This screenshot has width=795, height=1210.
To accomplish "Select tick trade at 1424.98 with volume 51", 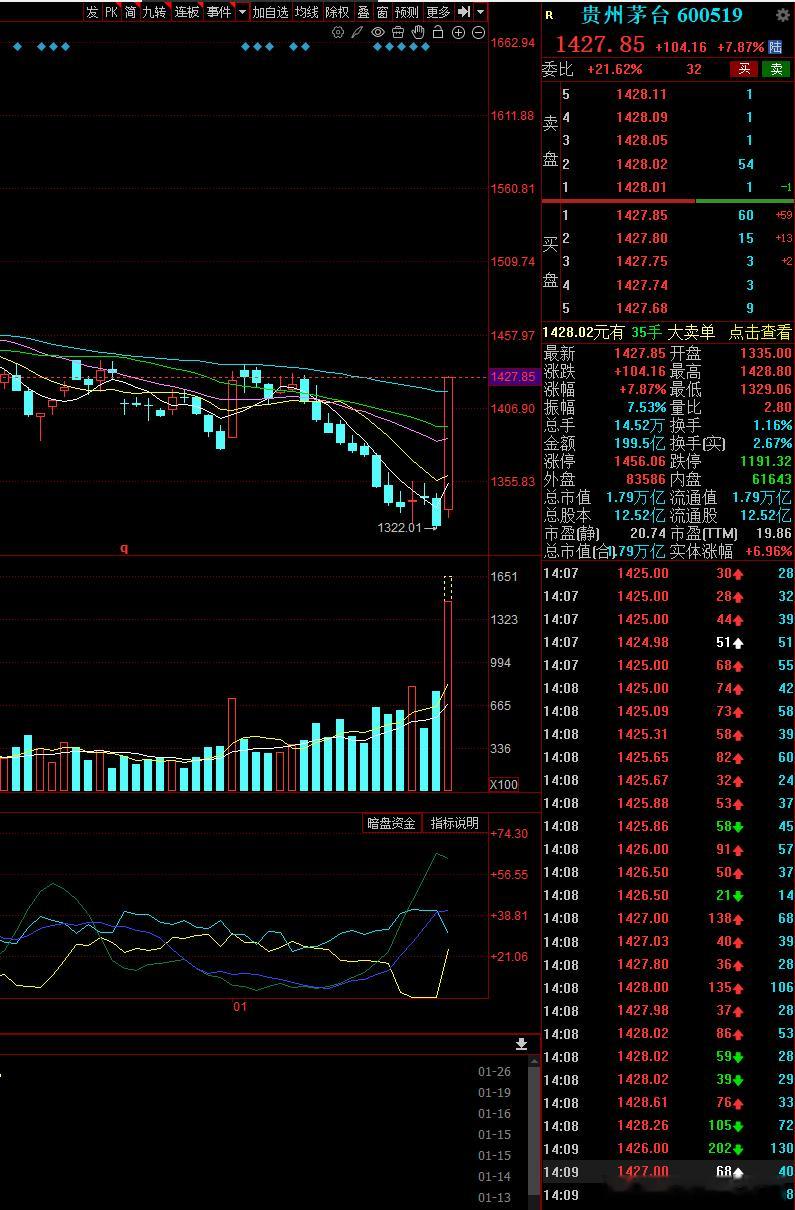I will [x=667, y=642].
